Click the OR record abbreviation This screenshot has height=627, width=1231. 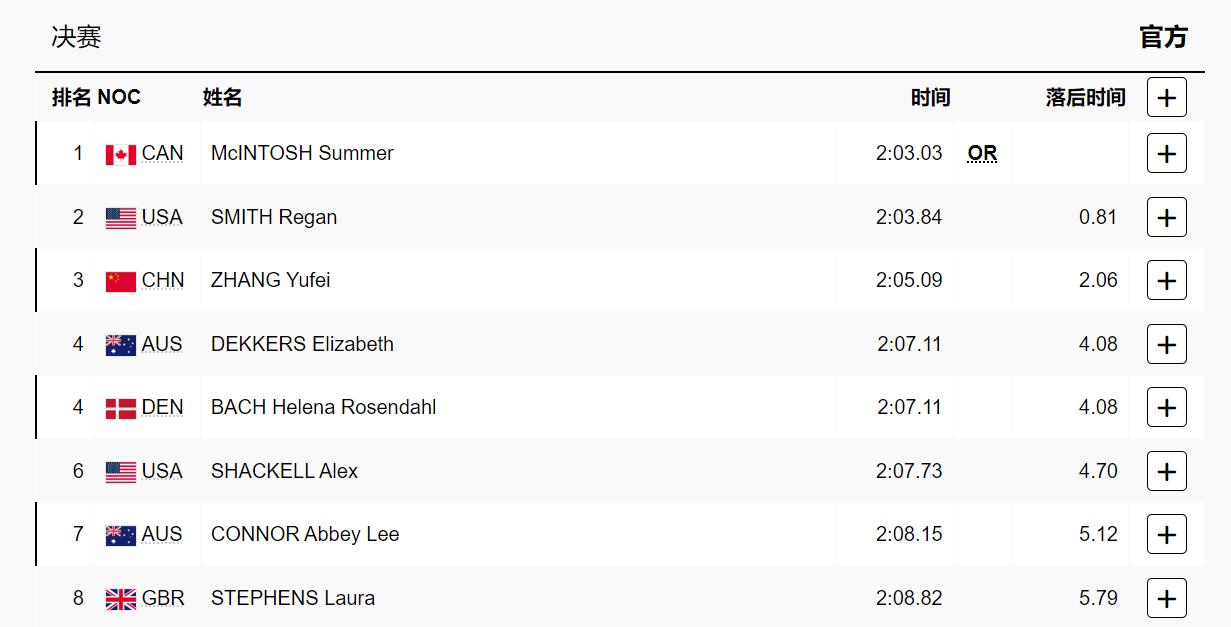982,153
